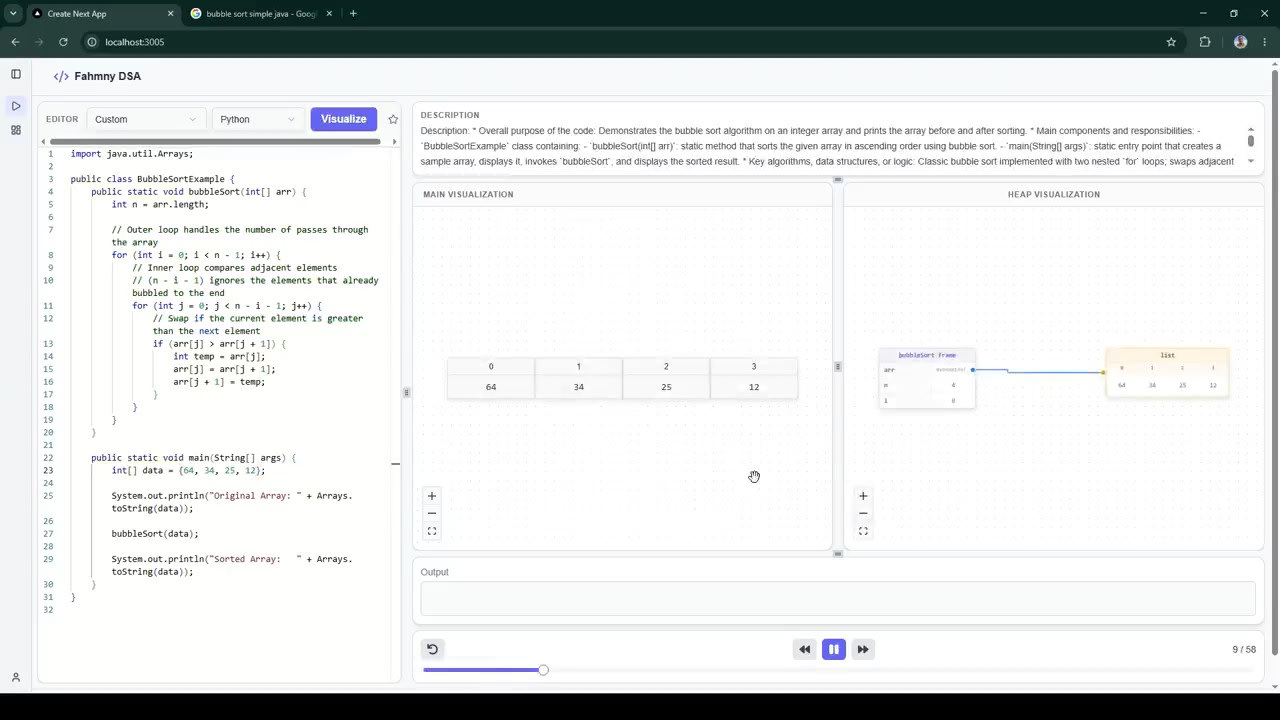Screen dimensions: 1280x720
Task: Open the Python language dropdown
Action: pyautogui.click(x=258, y=119)
